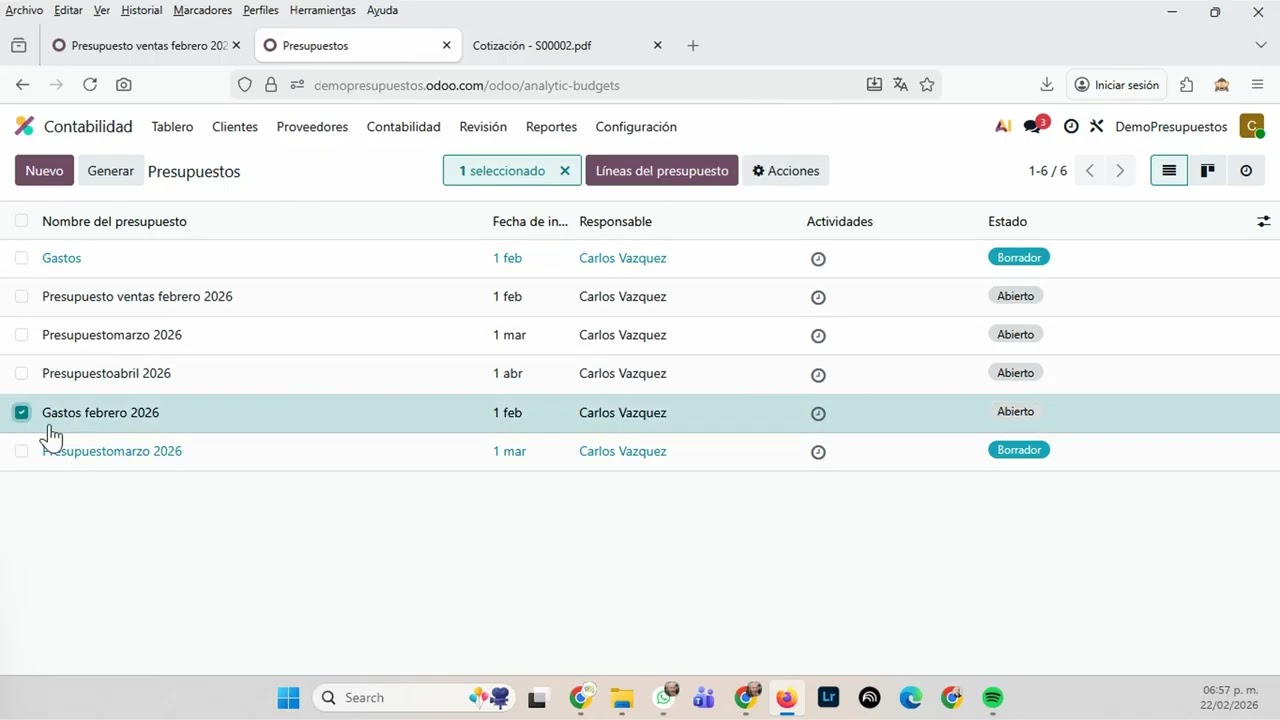The image size is (1280, 720).
Task: Sort by Nombre del presupuesto column header
Action: pos(114,221)
